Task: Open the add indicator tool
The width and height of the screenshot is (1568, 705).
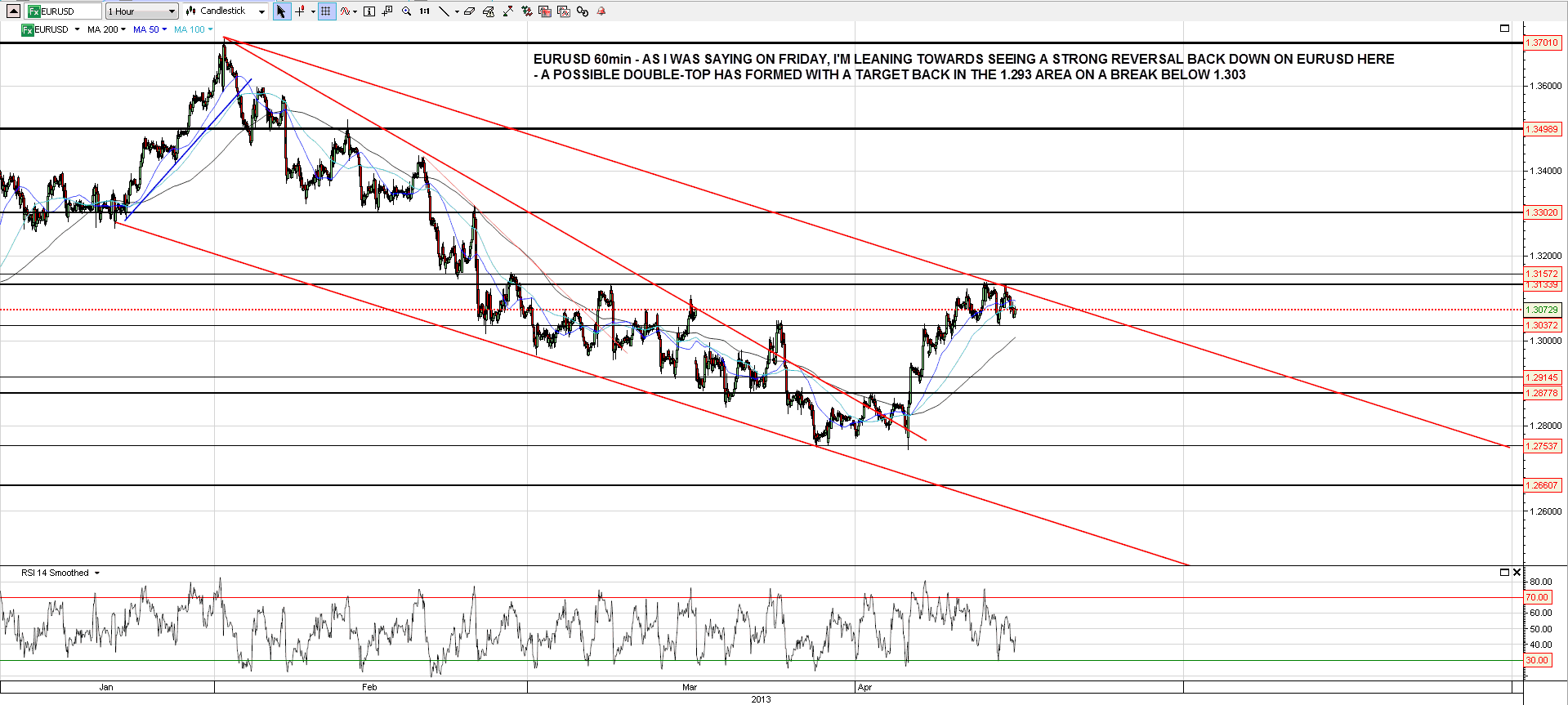Action: tap(346, 11)
